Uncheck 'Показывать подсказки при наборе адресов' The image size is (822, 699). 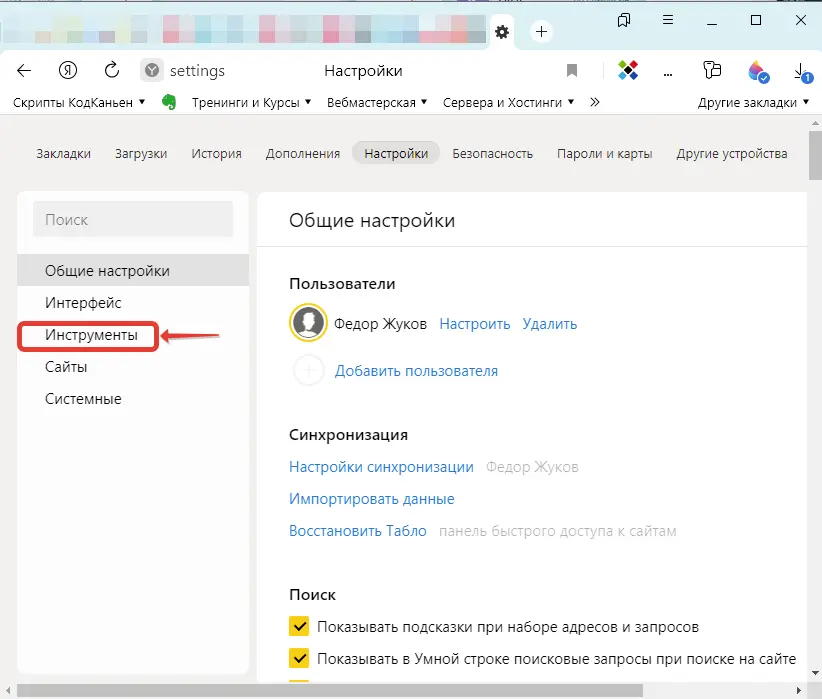[x=299, y=627]
